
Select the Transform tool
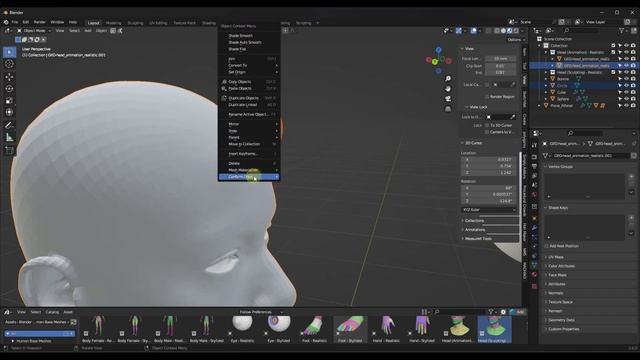[x=9, y=112]
